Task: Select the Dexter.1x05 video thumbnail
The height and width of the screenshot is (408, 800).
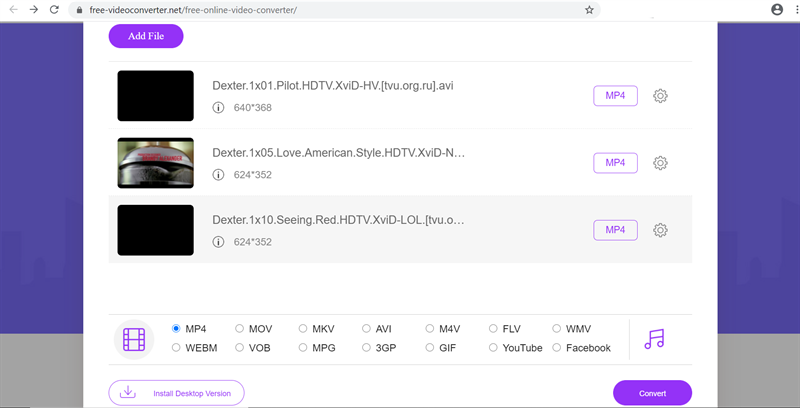Action: click(x=156, y=163)
